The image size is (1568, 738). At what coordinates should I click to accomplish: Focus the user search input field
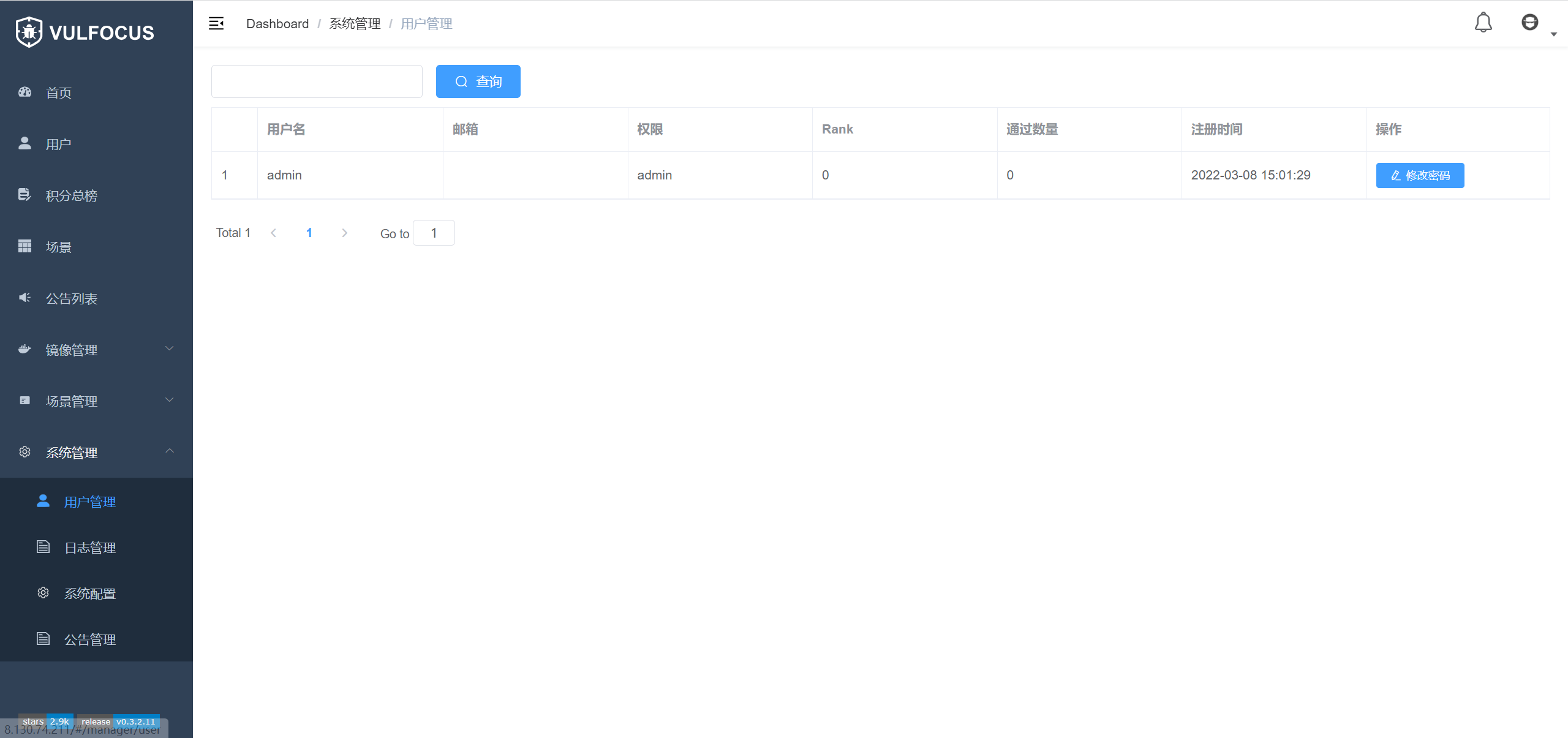coord(317,81)
